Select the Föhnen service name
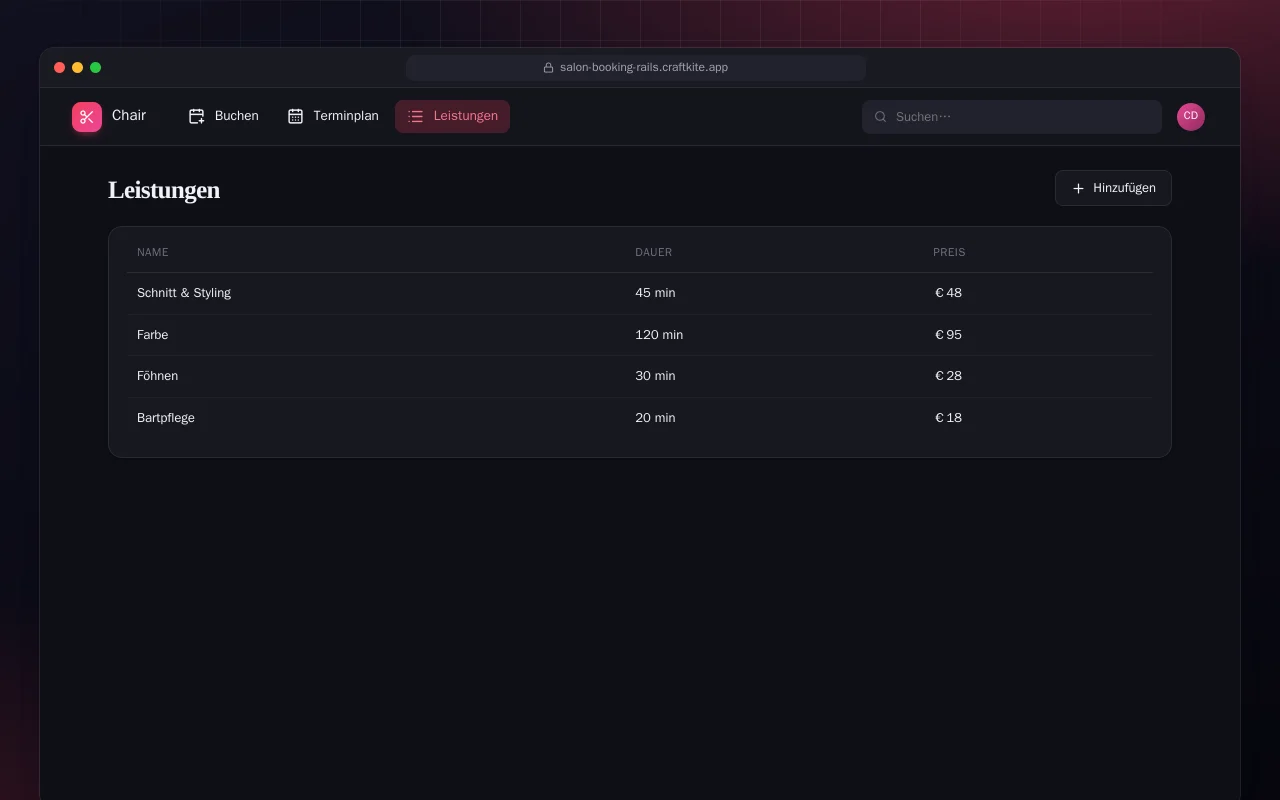 (x=158, y=376)
